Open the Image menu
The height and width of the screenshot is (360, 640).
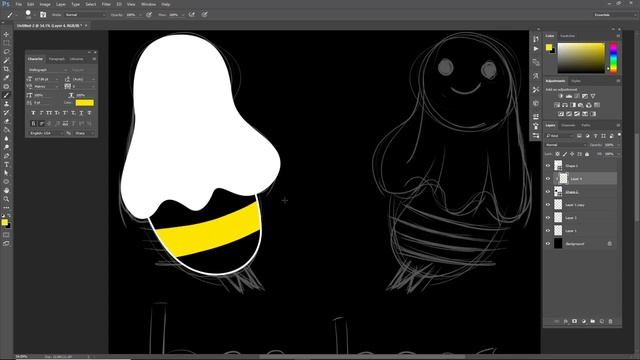[45, 4]
